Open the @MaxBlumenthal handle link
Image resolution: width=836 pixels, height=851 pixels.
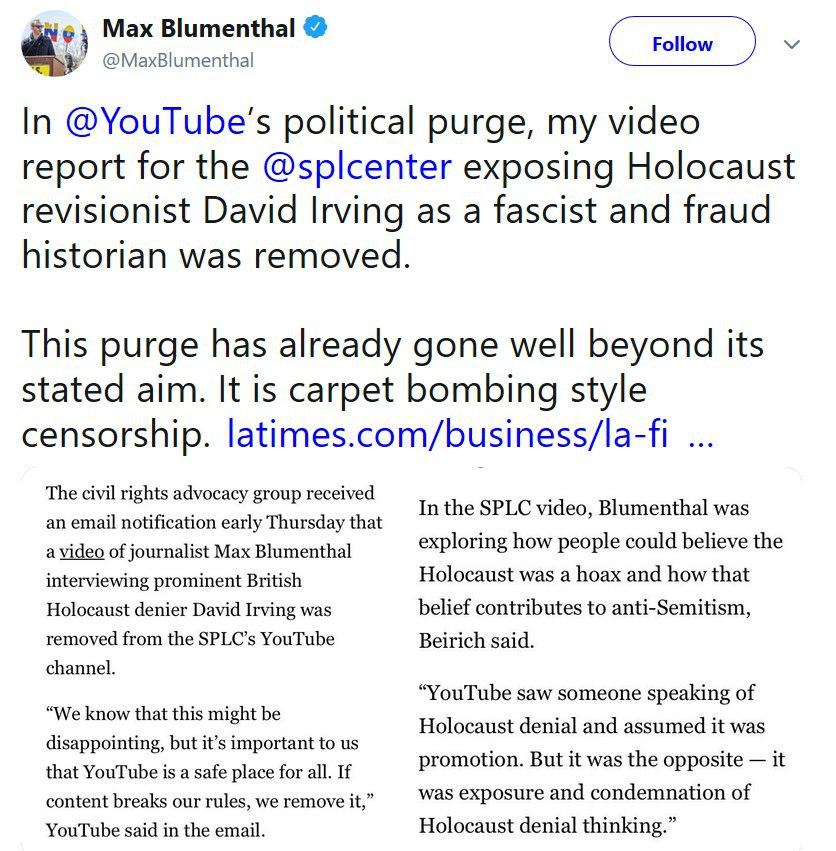coord(178,60)
